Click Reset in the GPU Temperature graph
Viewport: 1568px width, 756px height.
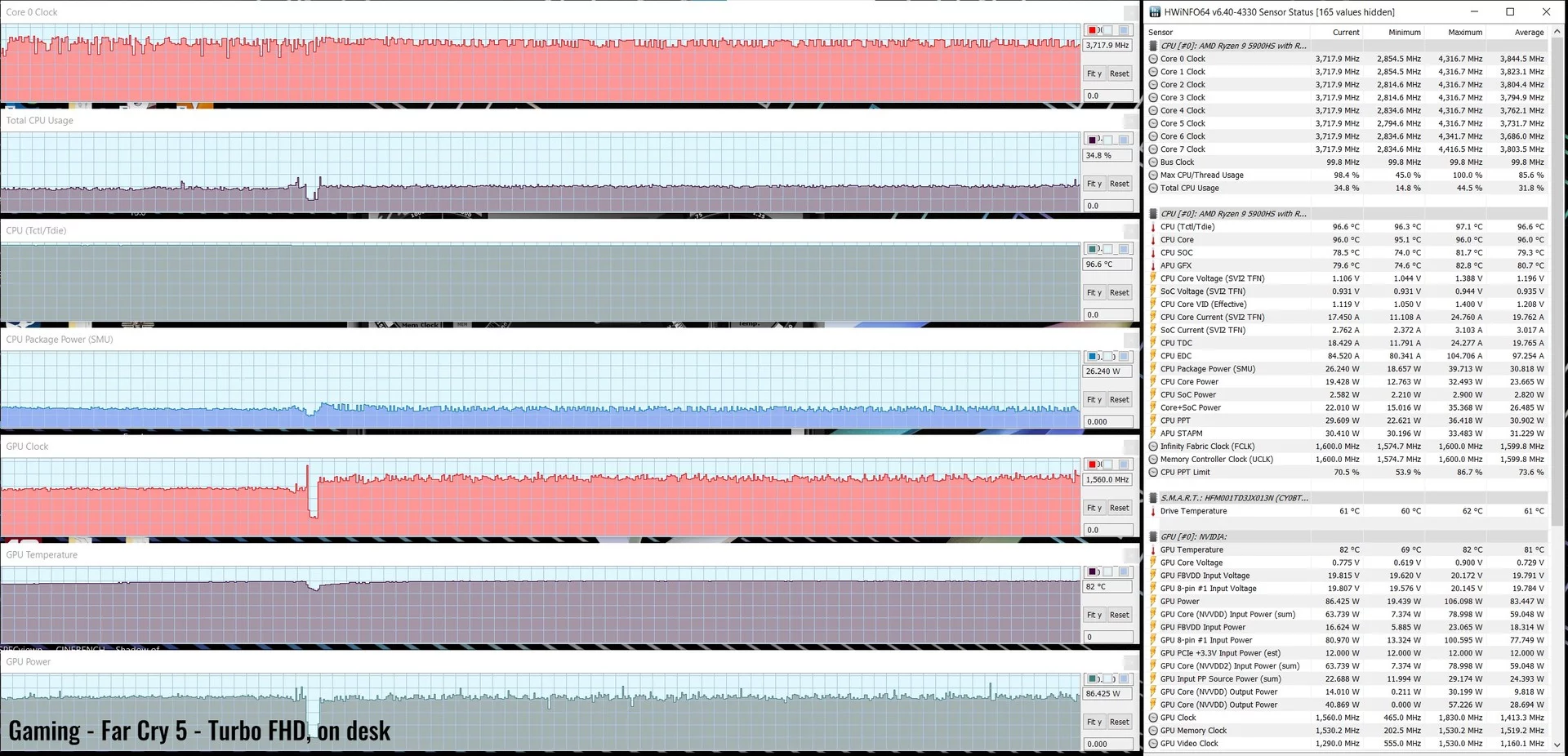[x=1120, y=615]
